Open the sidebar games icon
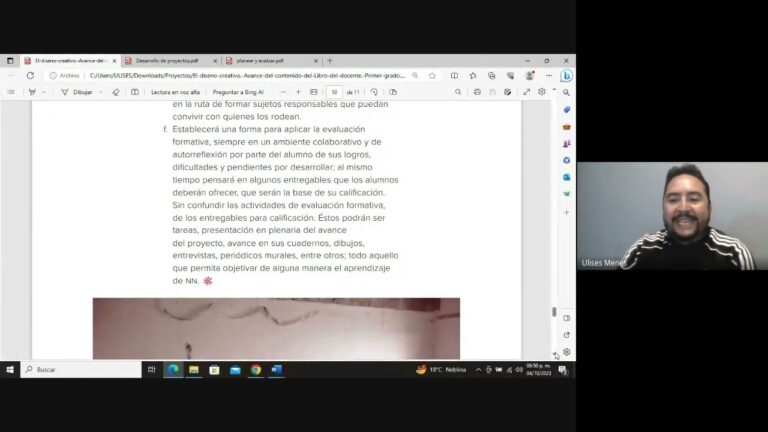The width and height of the screenshot is (768, 432). (x=567, y=144)
